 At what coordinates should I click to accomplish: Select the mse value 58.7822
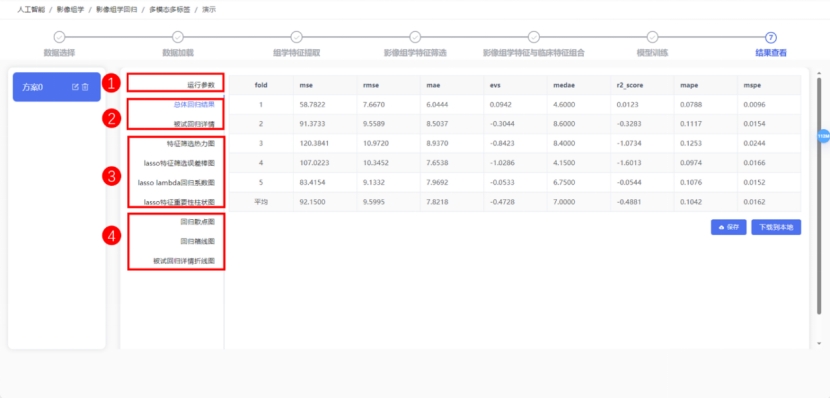click(311, 105)
